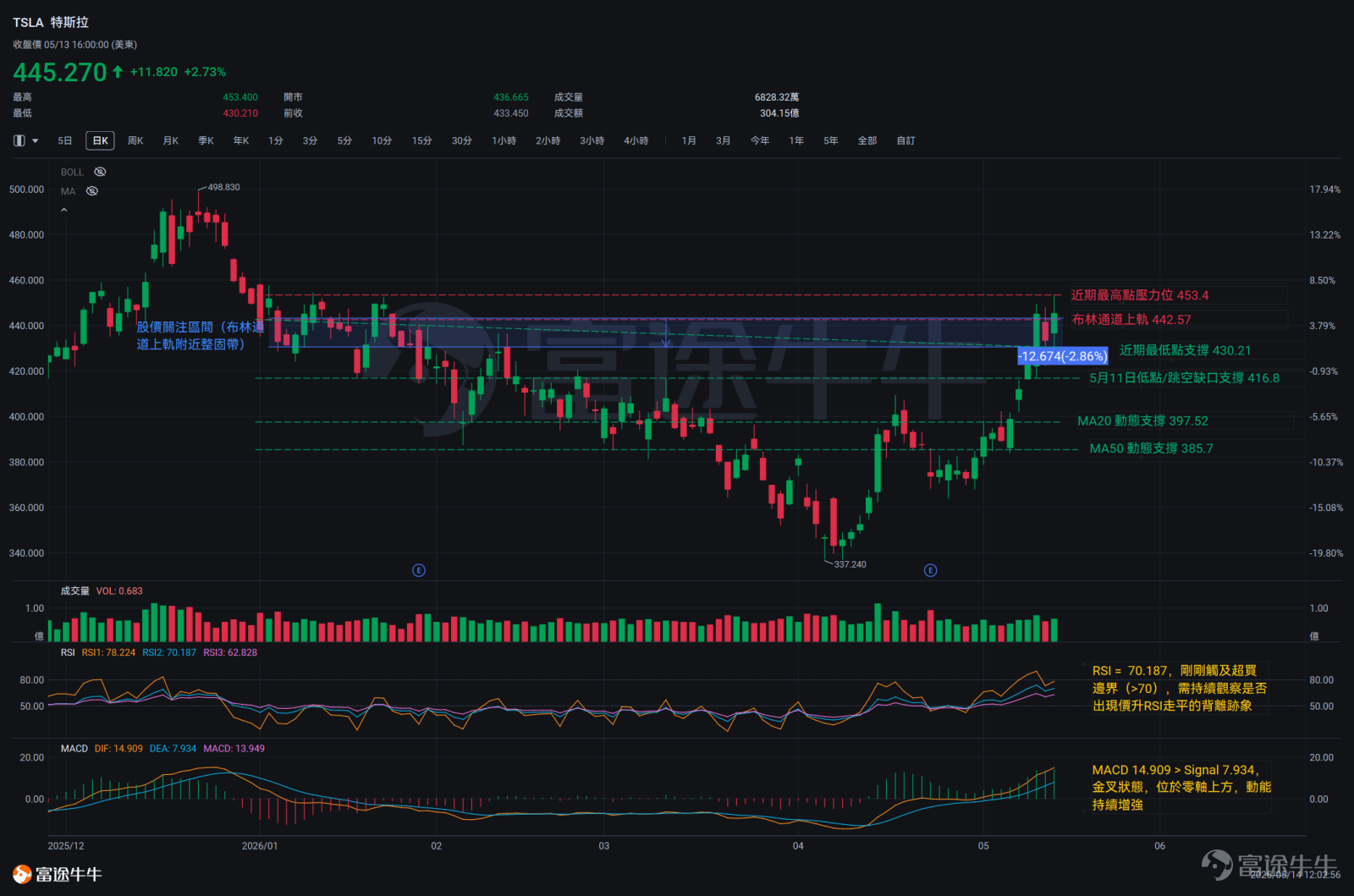1354x896 pixels.
Task: Open the chart layout panel icon
Action: [x=19, y=140]
